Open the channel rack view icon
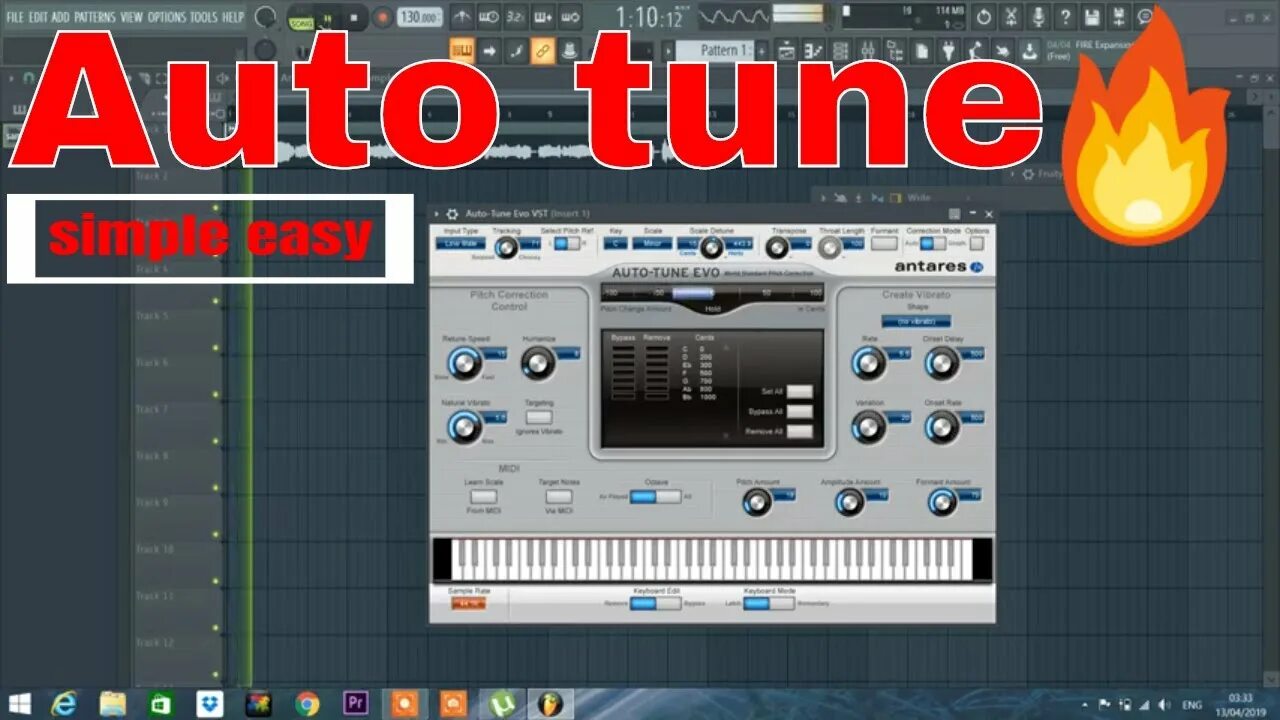The width and height of the screenshot is (1280, 720). [842, 50]
